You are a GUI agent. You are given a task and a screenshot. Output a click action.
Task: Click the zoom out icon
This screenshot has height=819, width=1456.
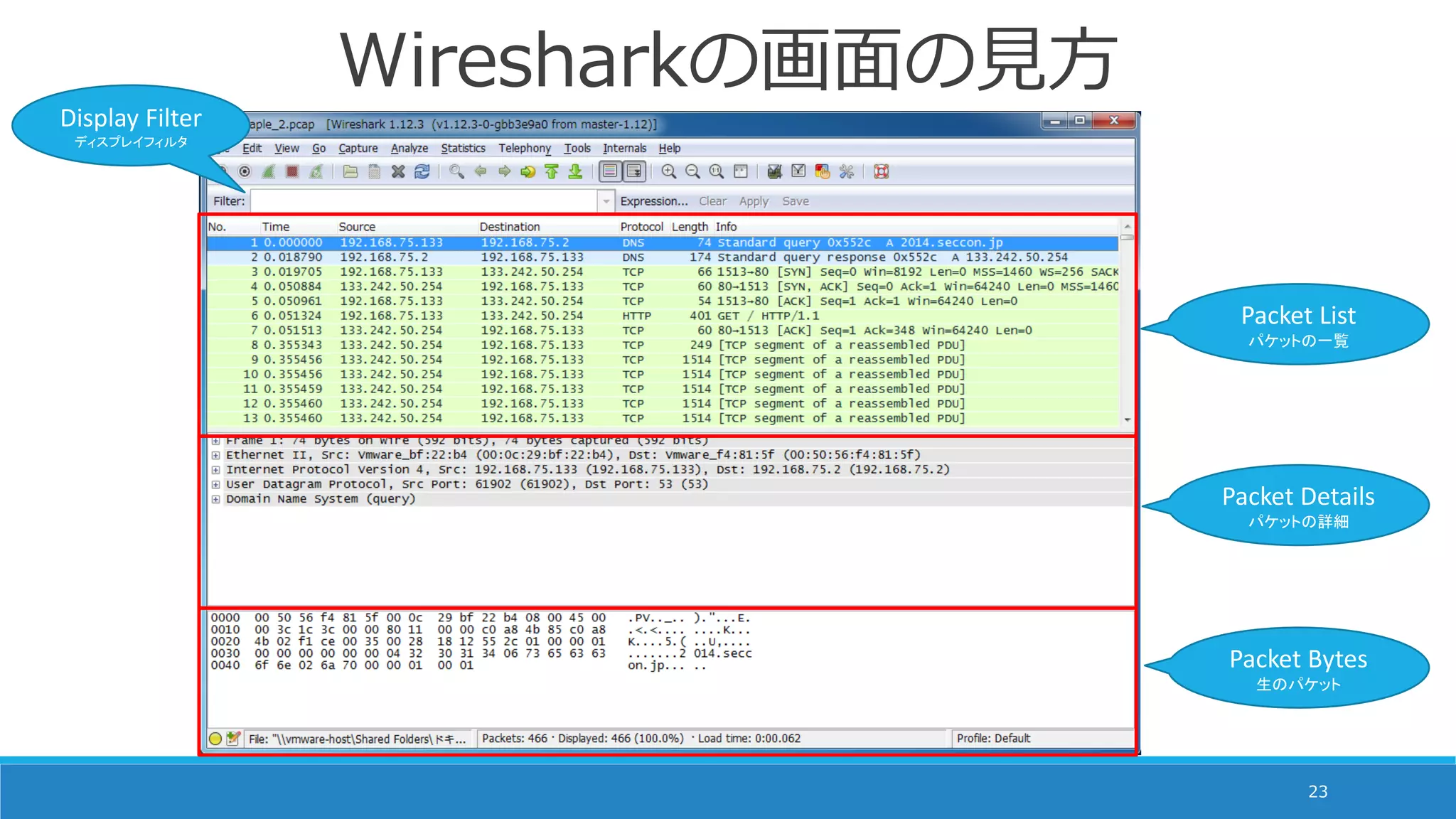(x=692, y=172)
